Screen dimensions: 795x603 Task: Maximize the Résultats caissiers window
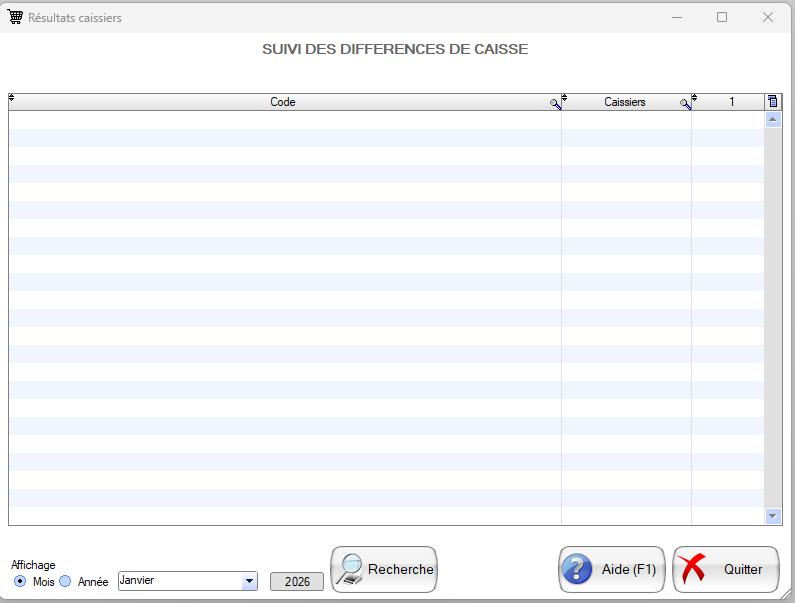point(722,17)
